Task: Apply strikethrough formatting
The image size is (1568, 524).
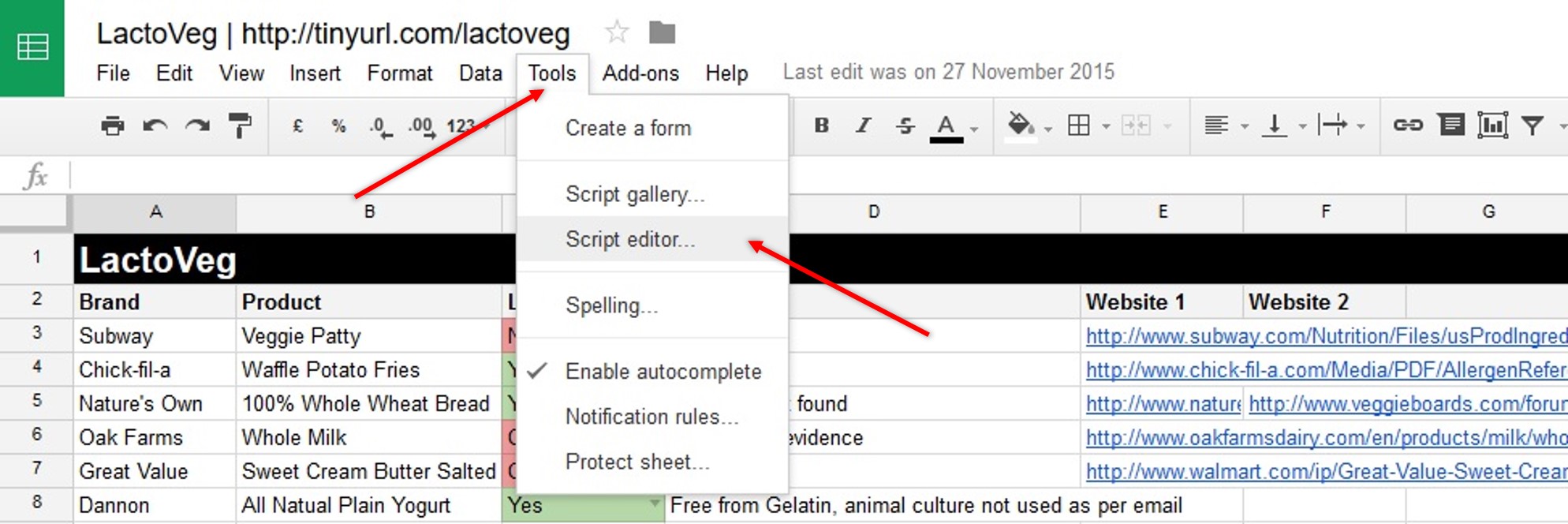Action: [905, 125]
